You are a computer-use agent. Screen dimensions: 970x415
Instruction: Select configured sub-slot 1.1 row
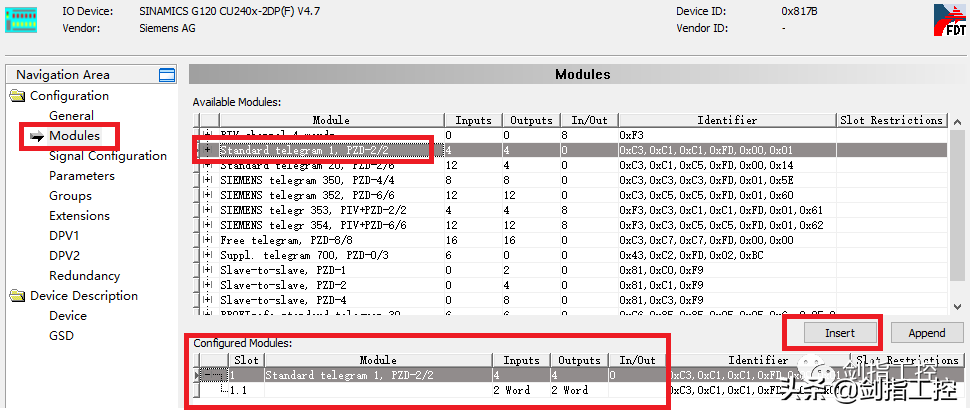(x=240, y=390)
